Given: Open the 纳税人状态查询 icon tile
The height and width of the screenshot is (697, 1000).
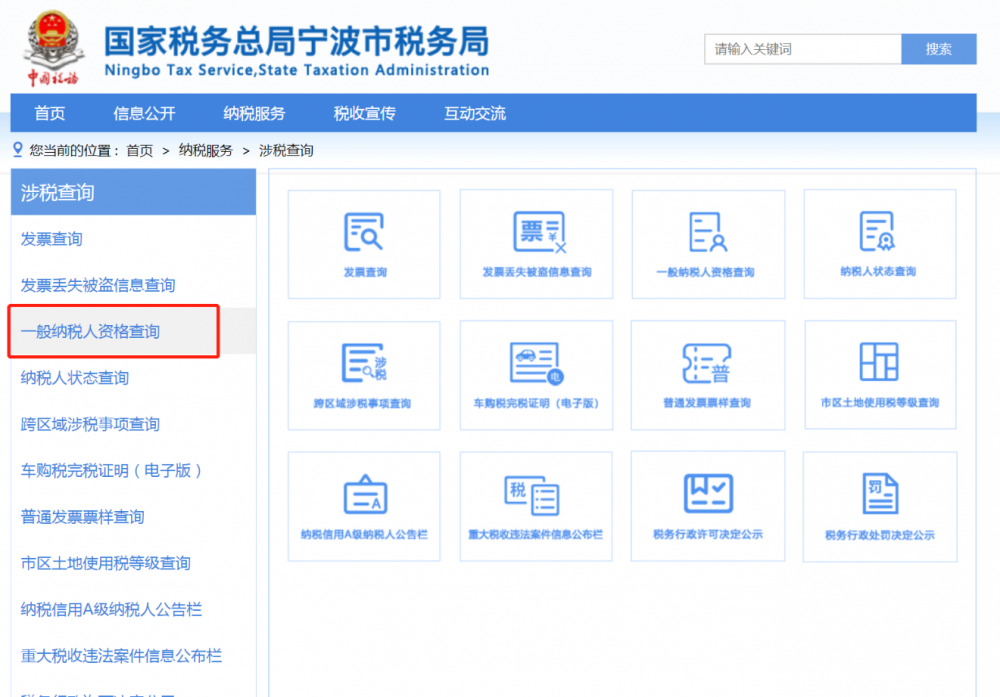Looking at the screenshot, I should 880,243.
